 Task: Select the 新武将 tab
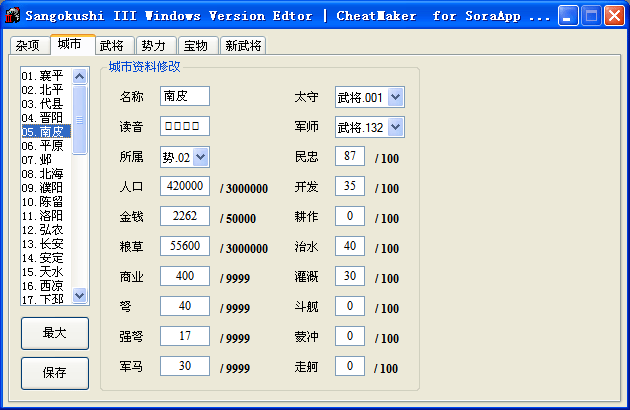tap(243, 46)
